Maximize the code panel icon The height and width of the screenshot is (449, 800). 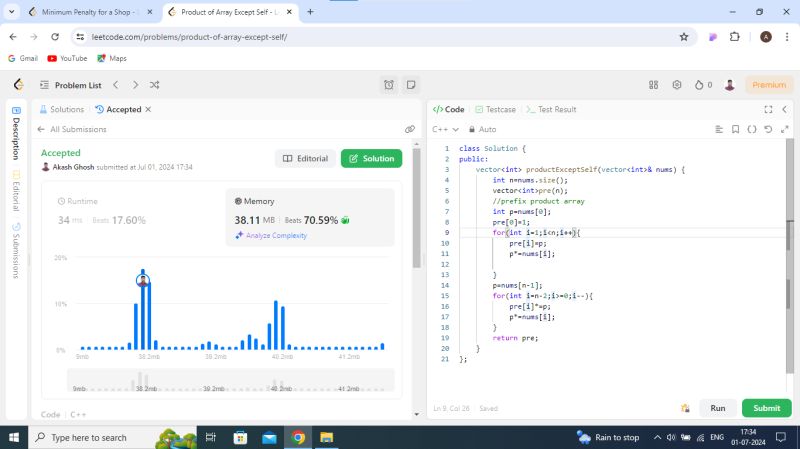click(x=768, y=109)
